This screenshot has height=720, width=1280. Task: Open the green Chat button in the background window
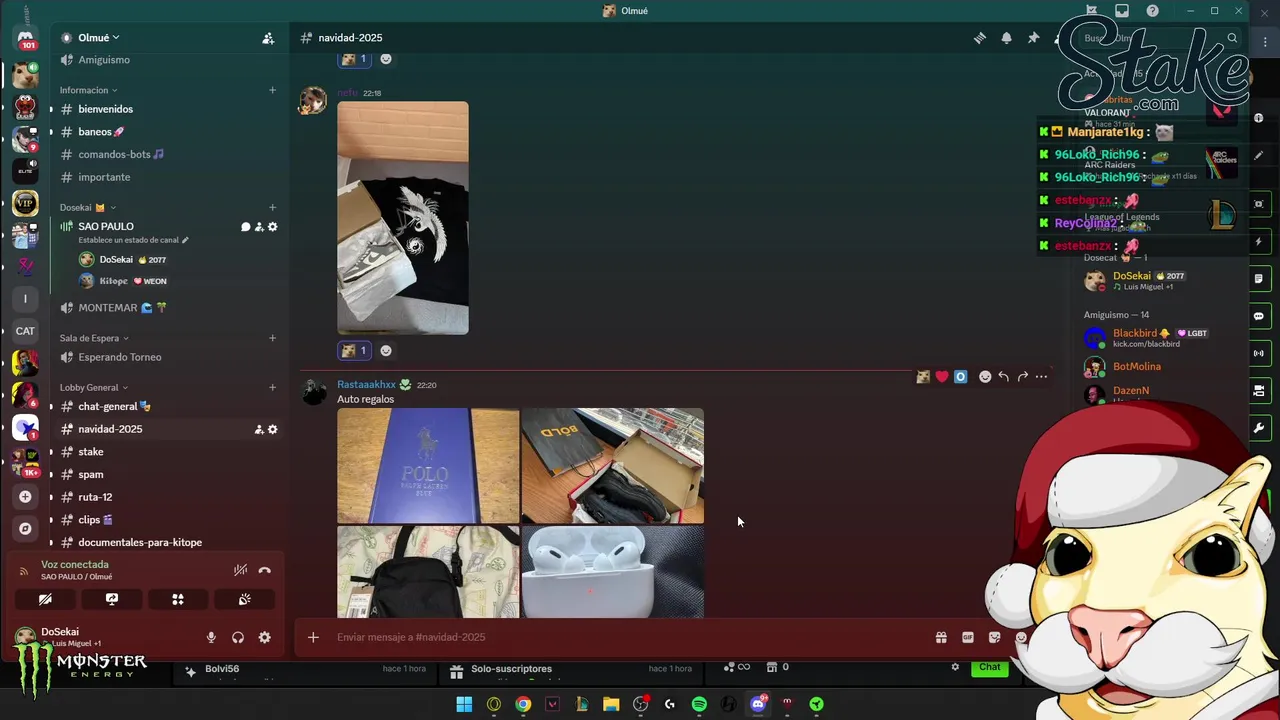tap(989, 667)
